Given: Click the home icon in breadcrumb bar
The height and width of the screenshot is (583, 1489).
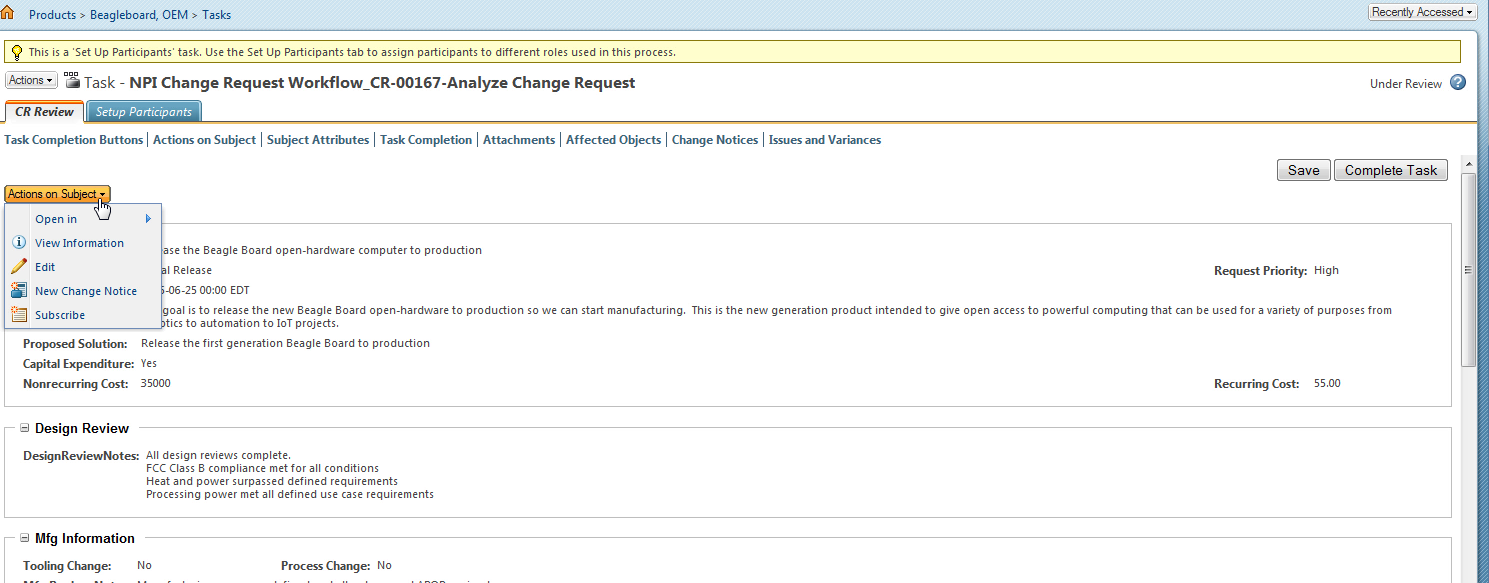Looking at the screenshot, I should [x=7, y=13].
